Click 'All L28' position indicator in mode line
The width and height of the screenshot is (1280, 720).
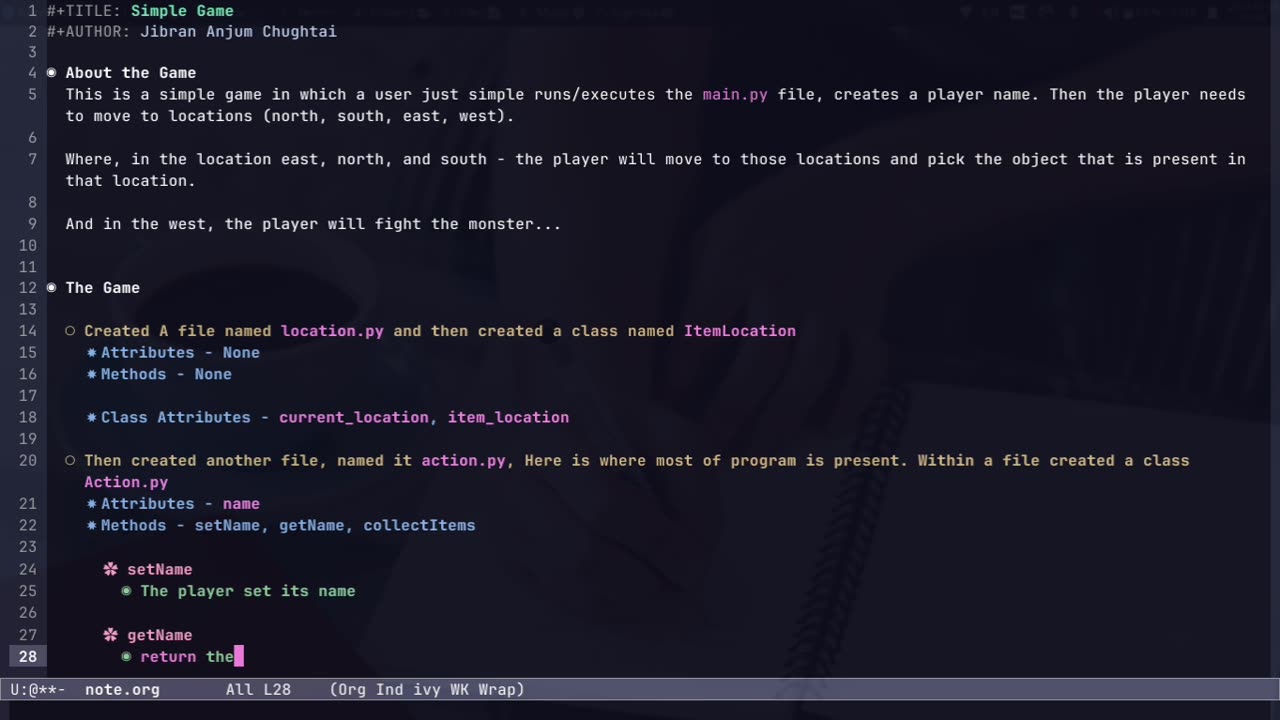point(258,689)
